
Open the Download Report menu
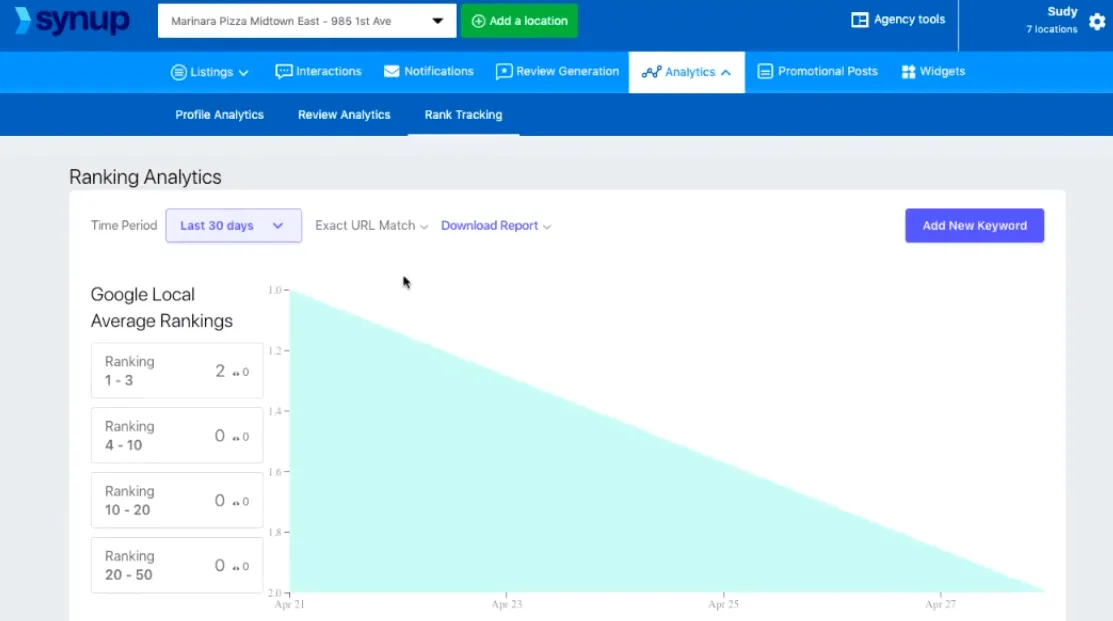click(x=496, y=226)
